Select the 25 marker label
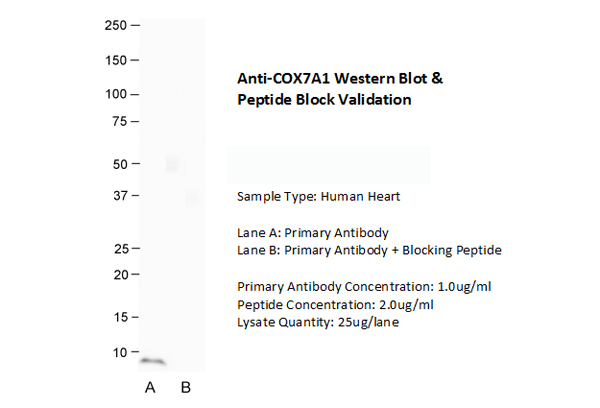Viewport: 600px width, 408px height. click(120, 248)
